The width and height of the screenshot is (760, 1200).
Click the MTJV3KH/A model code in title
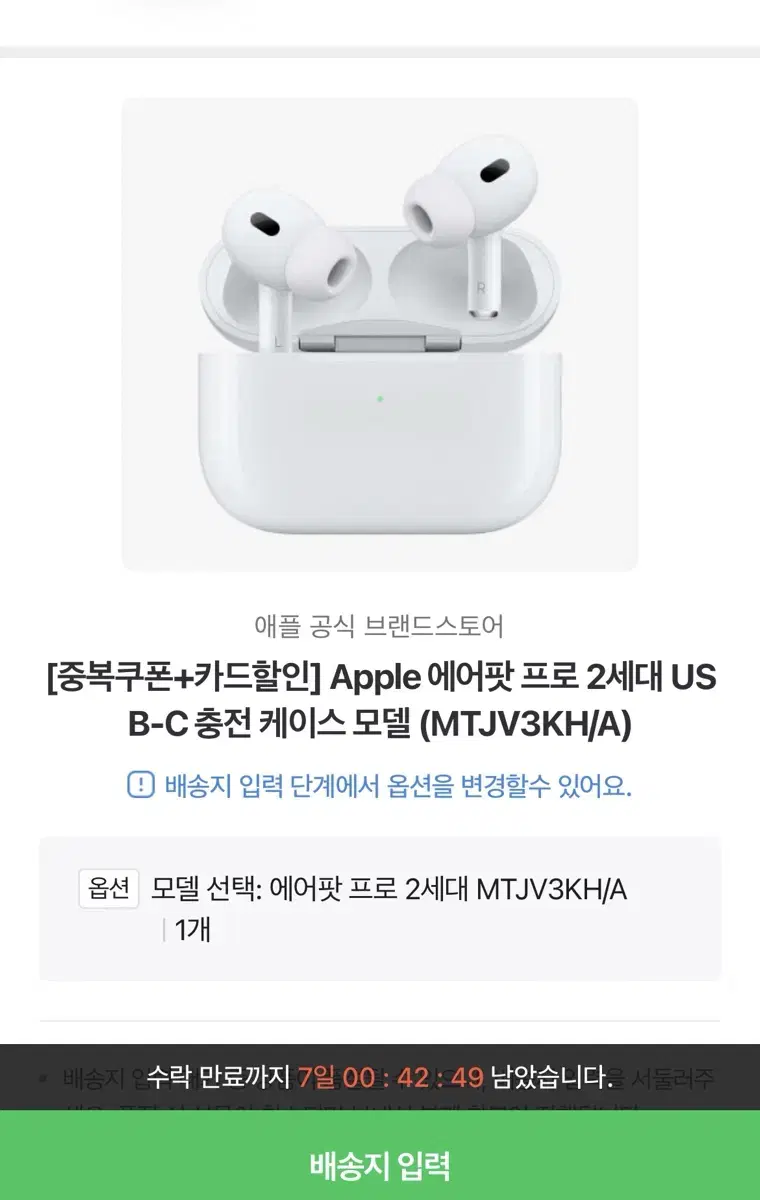(525, 725)
